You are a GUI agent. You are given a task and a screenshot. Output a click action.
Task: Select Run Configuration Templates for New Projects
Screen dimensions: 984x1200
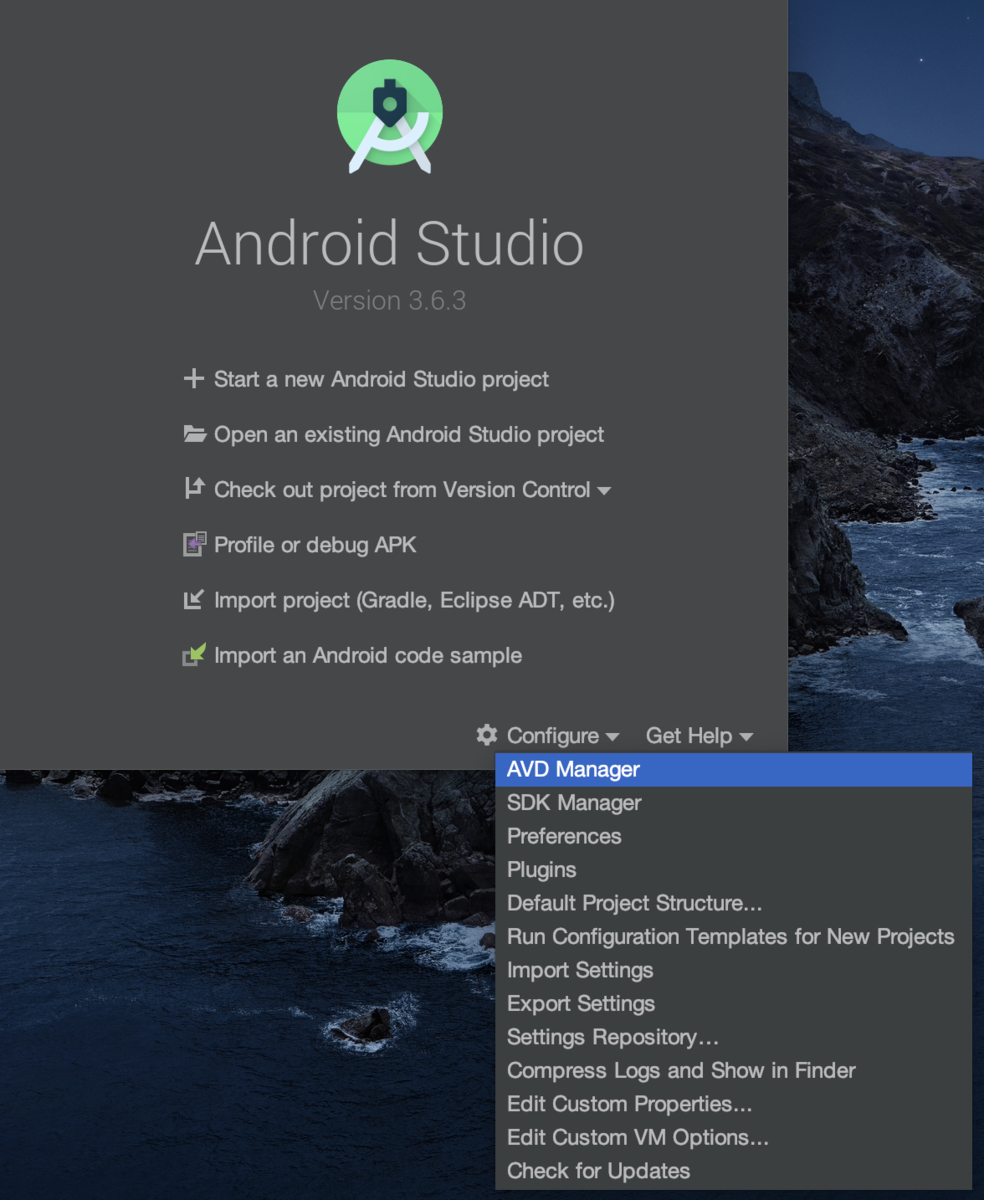pyautogui.click(x=733, y=937)
